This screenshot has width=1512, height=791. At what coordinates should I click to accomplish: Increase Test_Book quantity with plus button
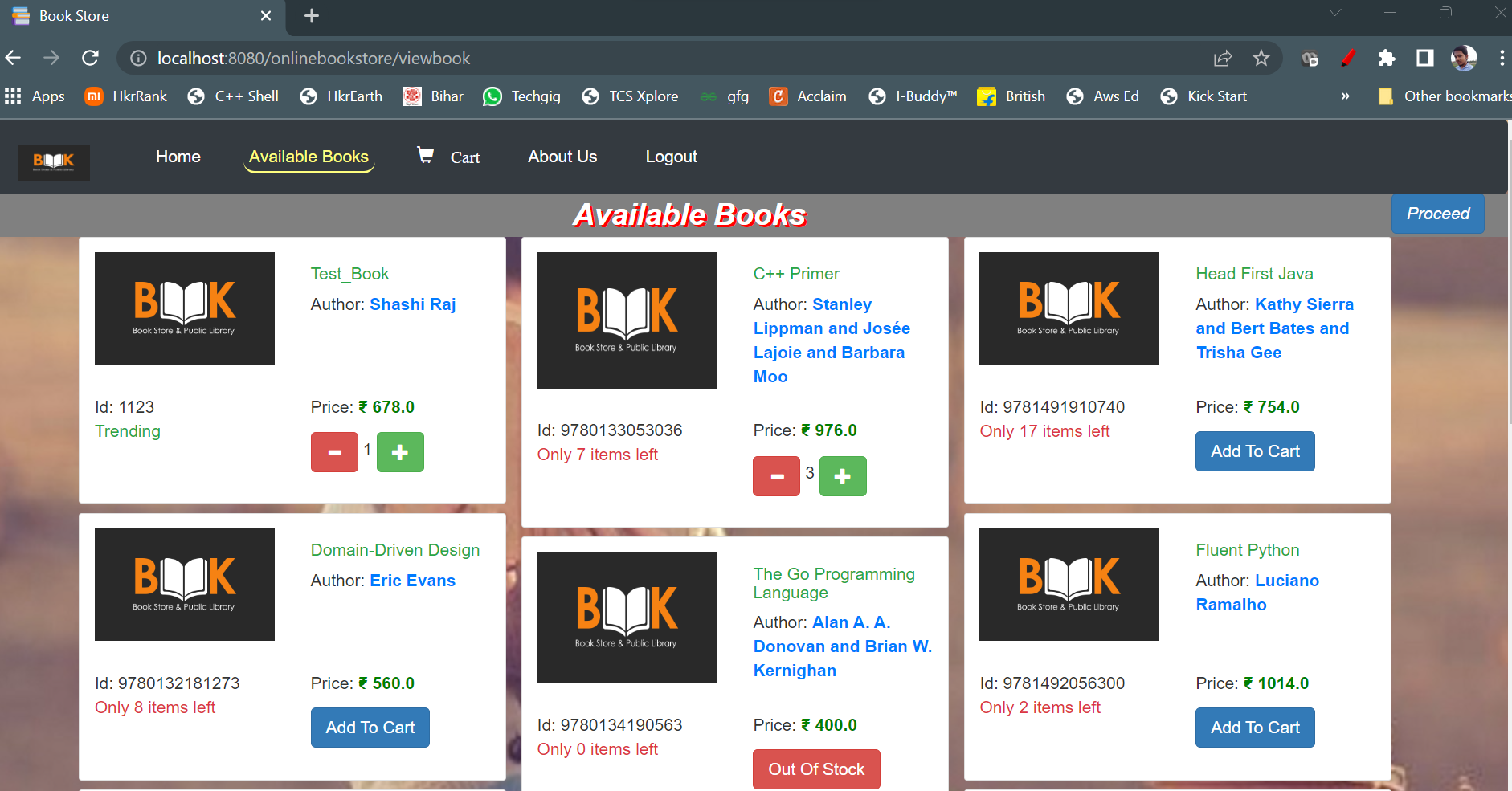400,452
